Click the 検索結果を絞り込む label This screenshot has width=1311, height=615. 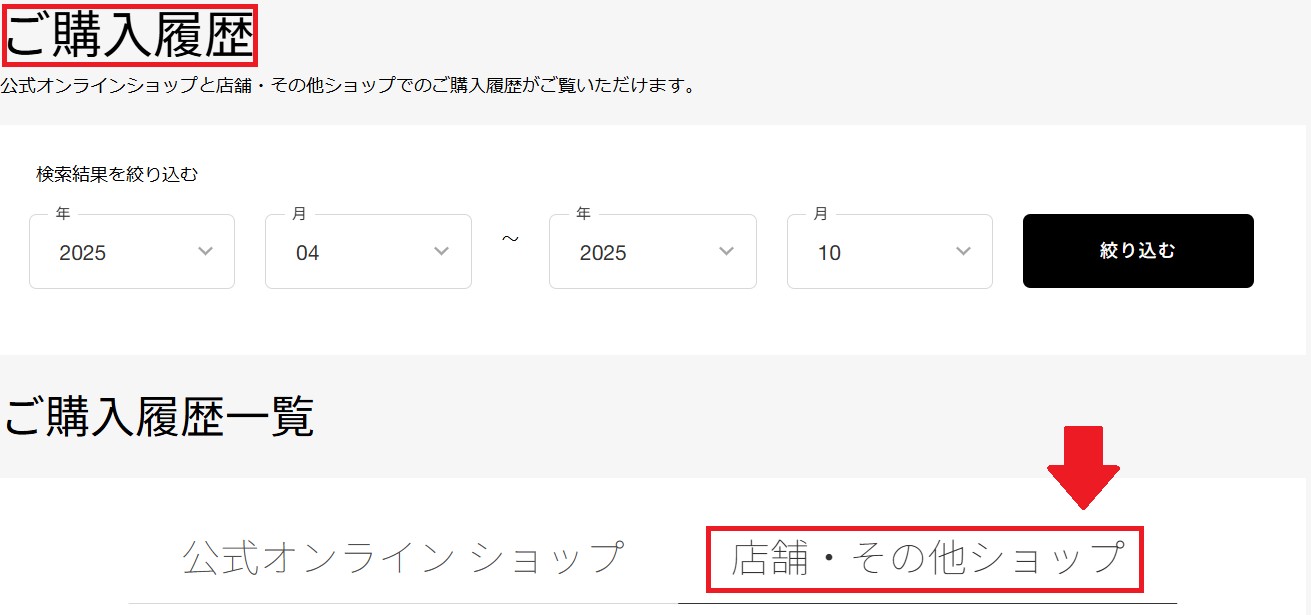point(117,174)
